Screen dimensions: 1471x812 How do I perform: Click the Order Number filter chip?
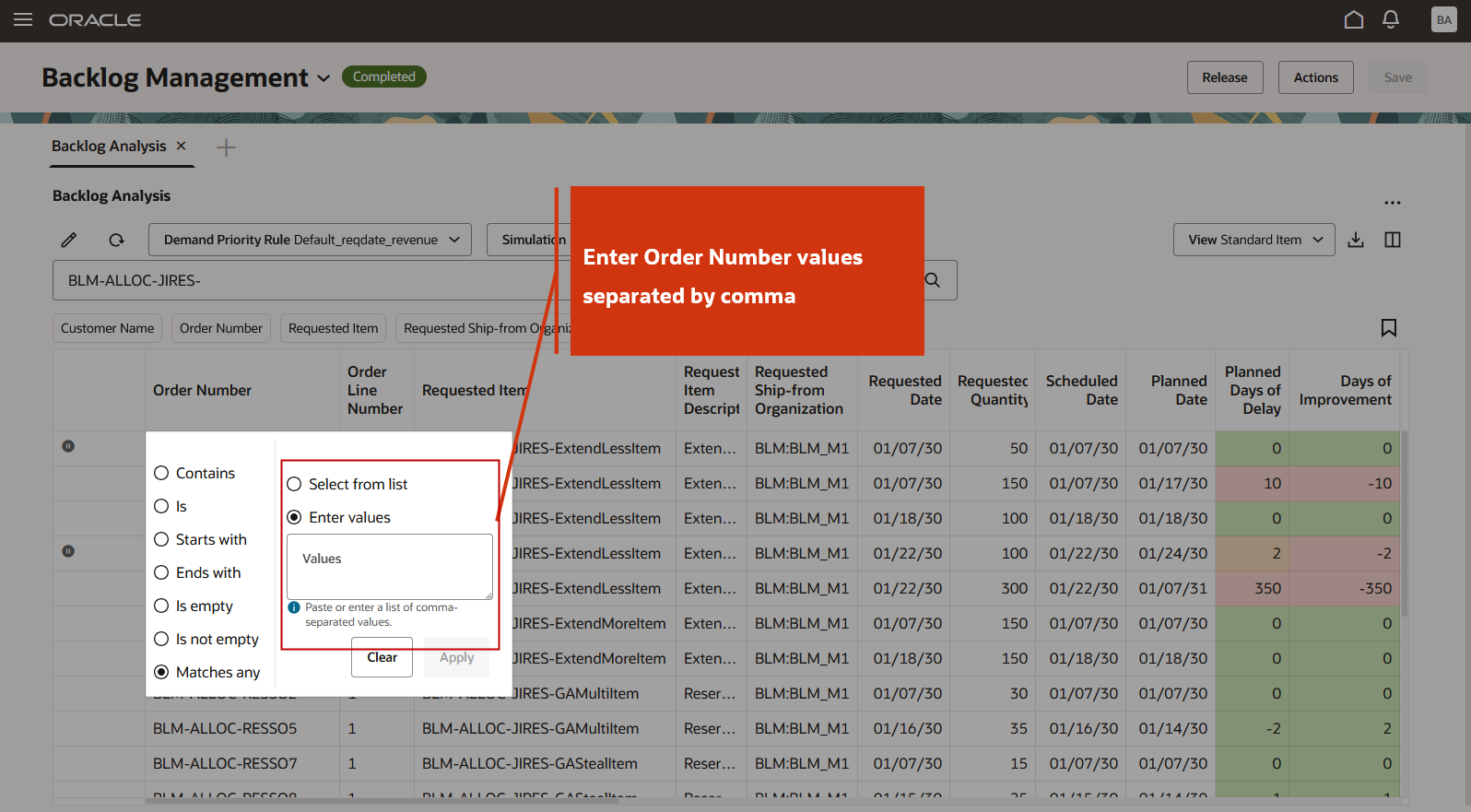(221, 328)
